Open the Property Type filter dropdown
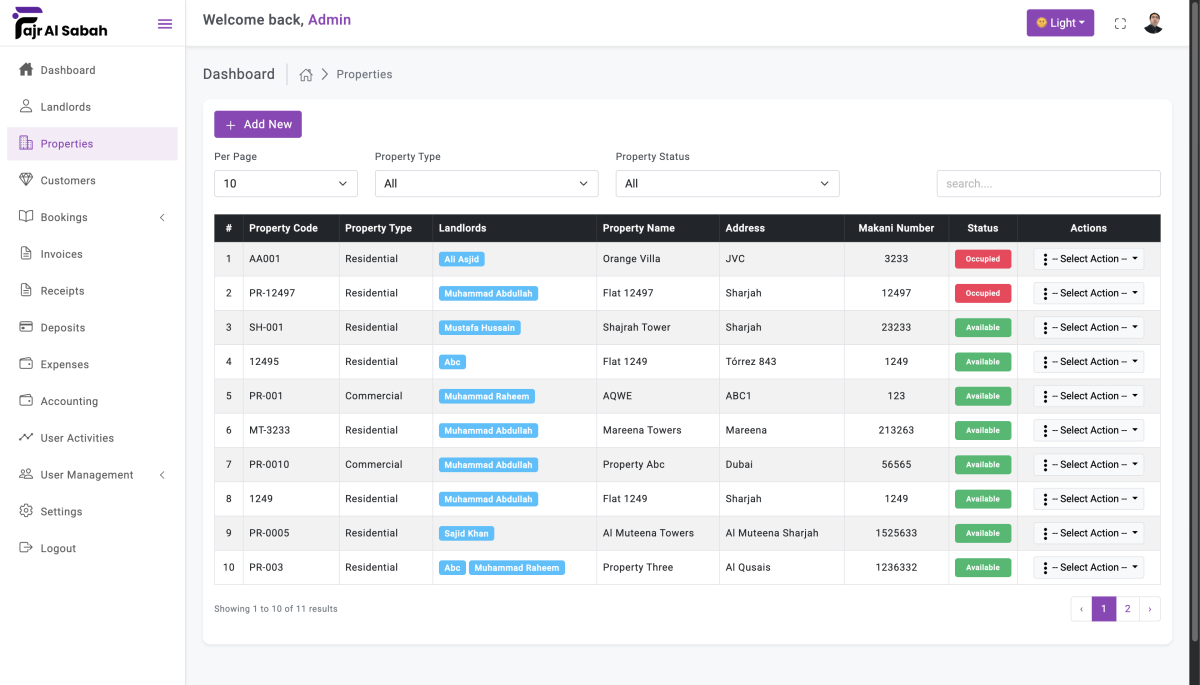This screenshot has height=685, width=1200. (486, 184)
